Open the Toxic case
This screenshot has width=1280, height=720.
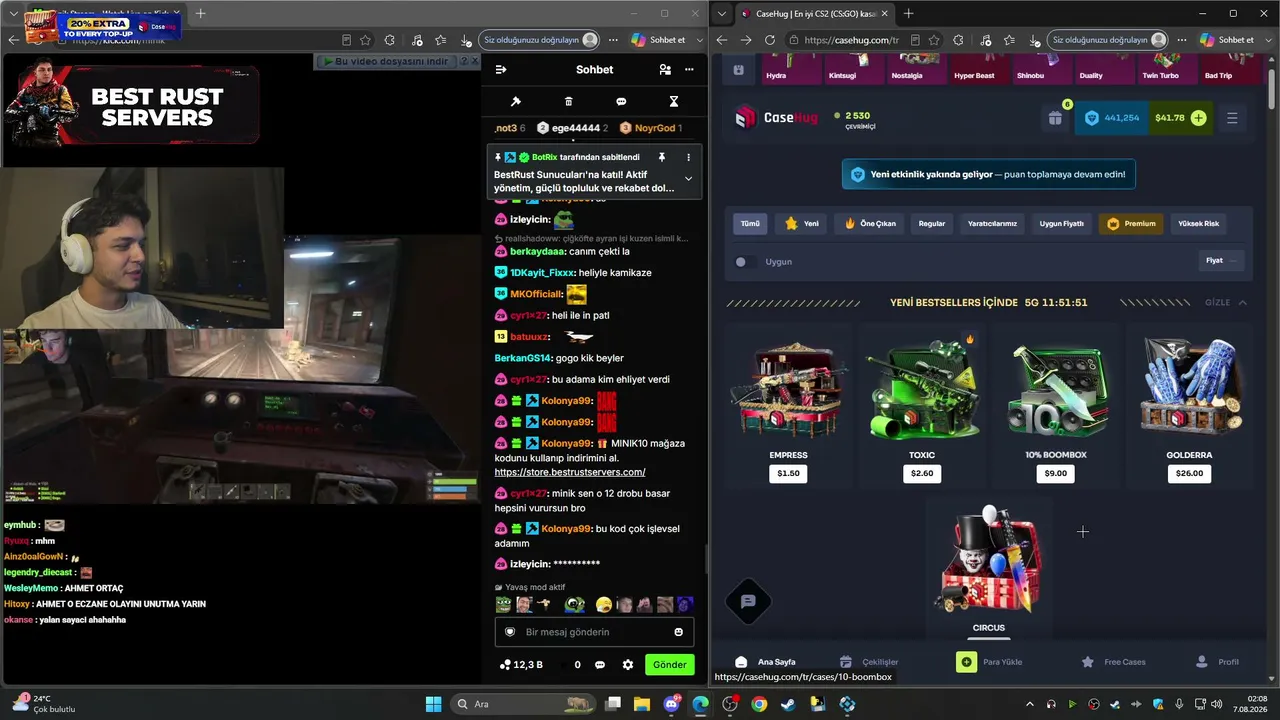(x=922, y=407)
